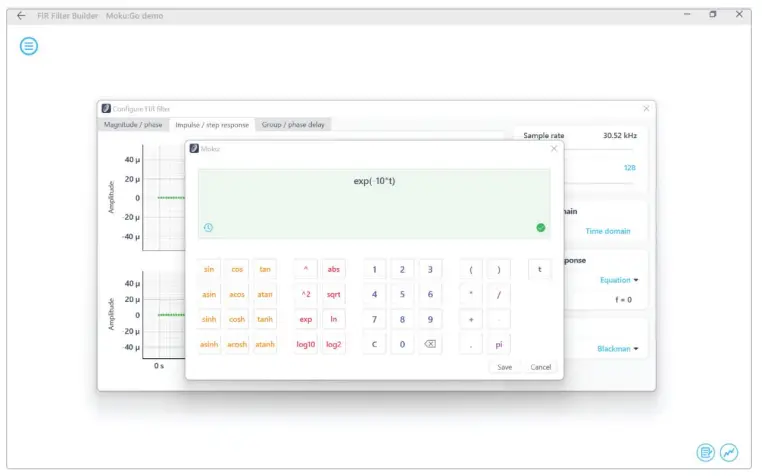Click the backspace delete key icon
The height and width of the screenshot is (476, 762).
coord(430,344)
